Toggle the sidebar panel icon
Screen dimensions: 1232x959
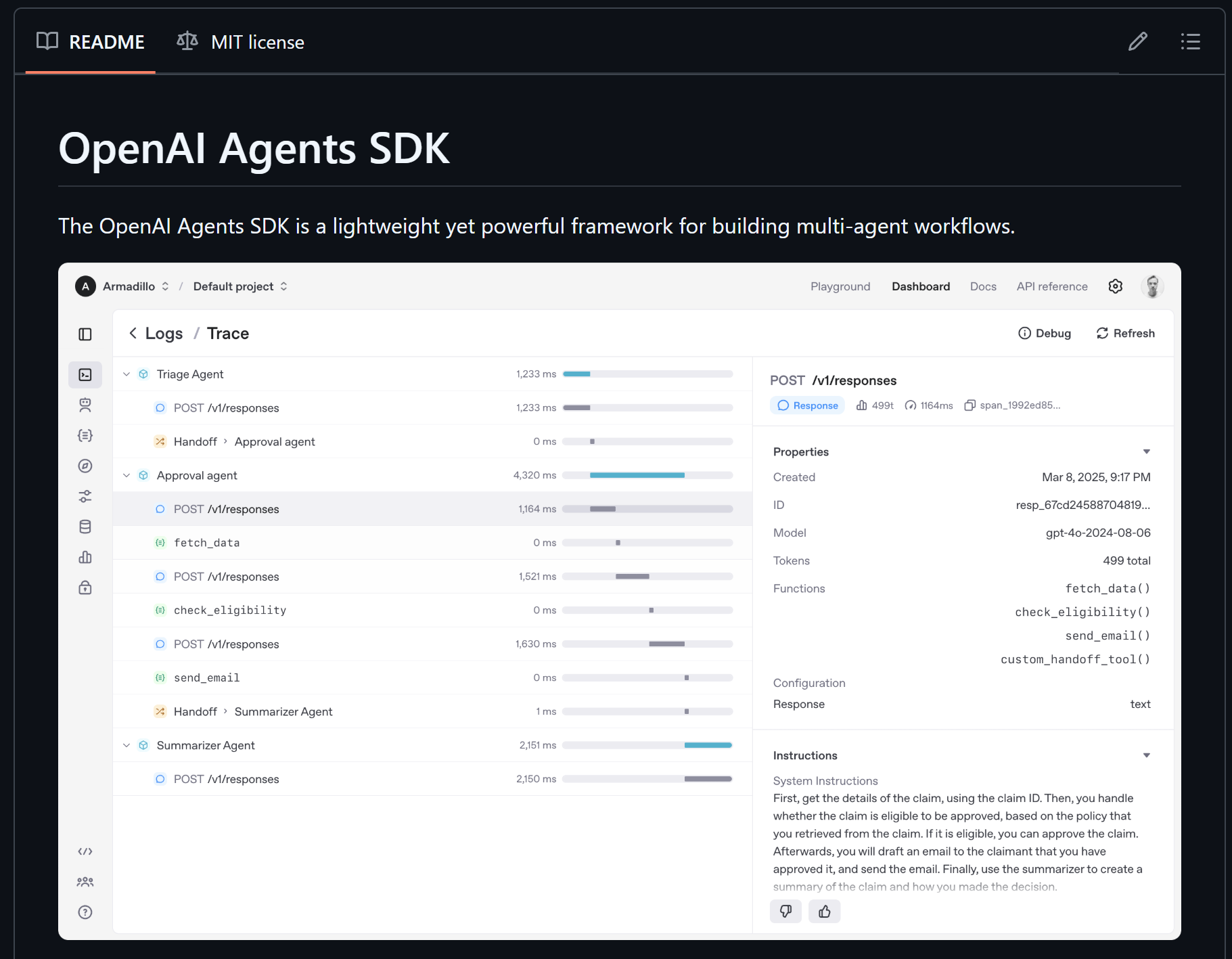click(x=85, y=334)
